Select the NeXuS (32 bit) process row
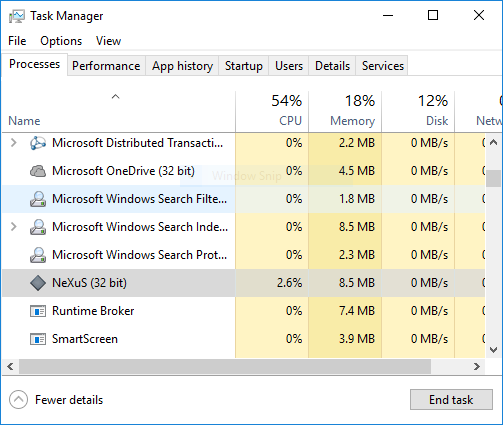 coord(244,283)
